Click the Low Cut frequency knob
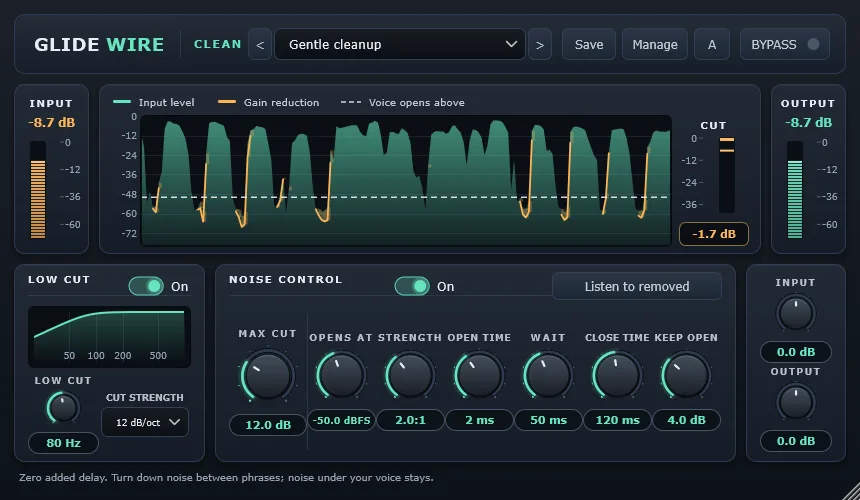Screen dimensions: 860x500 coord(63,408)
